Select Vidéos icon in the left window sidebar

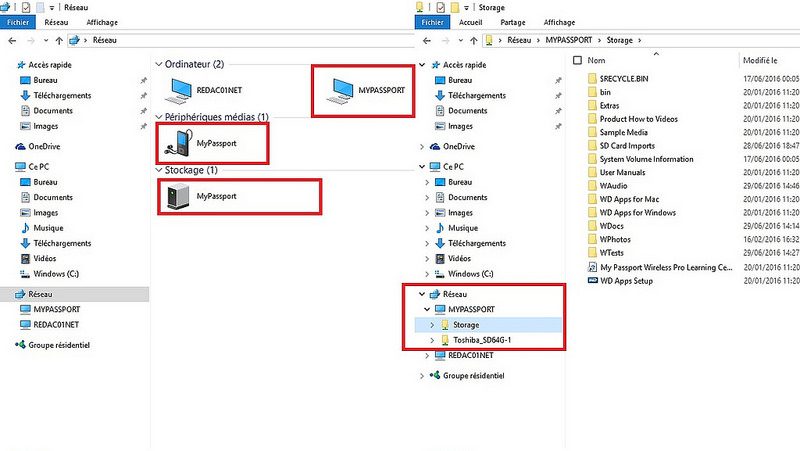pos(26,259)
